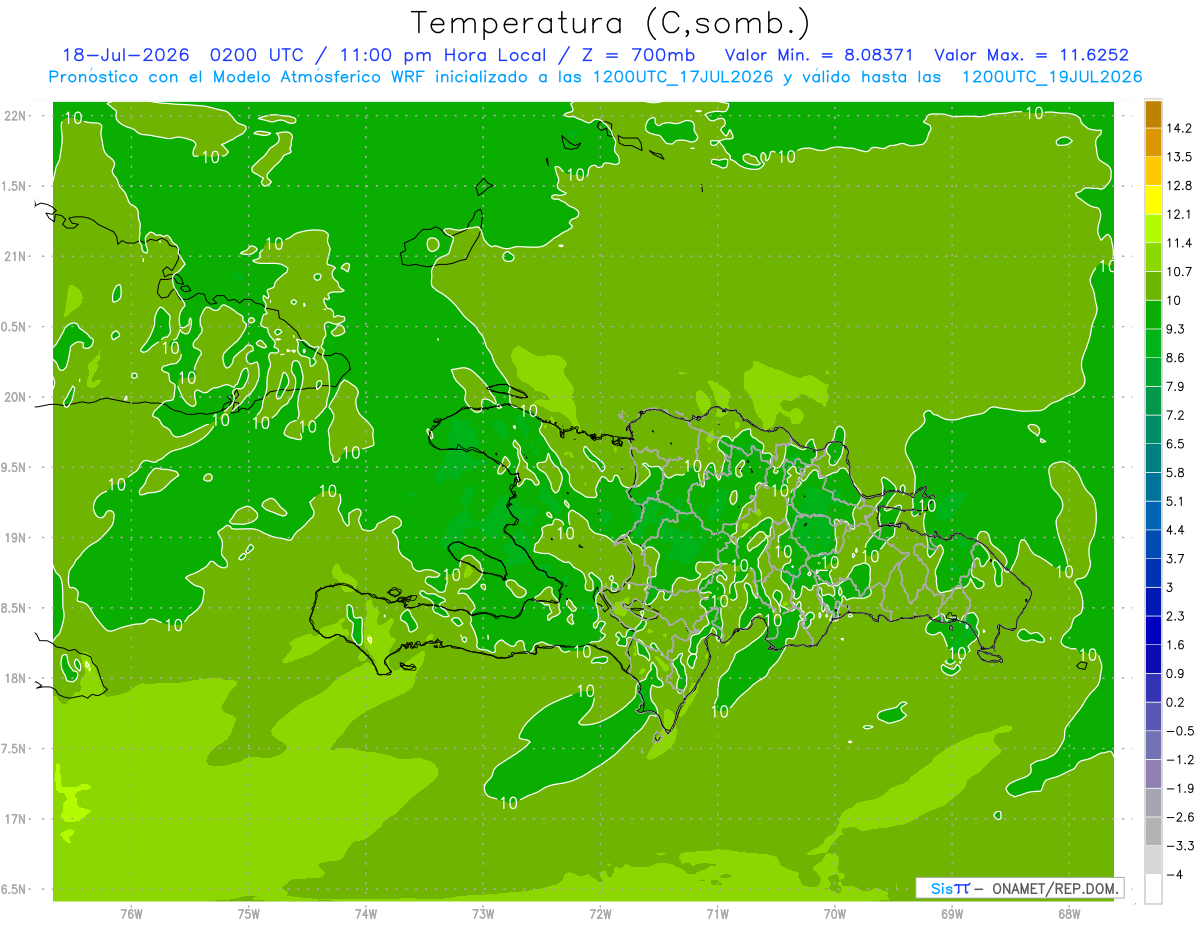Image resolution: width=1200 pixels, height=927 pixels.
Task: Click white swatch below -4
Action: coord(1153,888)
